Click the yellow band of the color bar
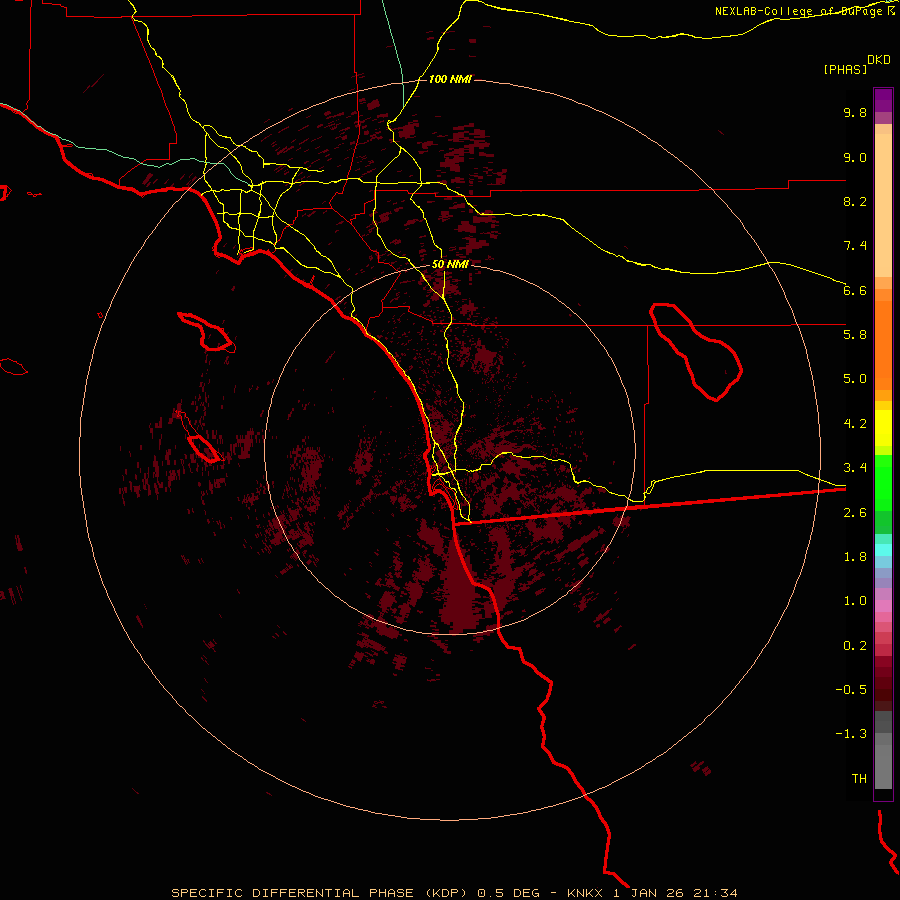900x900 pixels. point(883,428)
